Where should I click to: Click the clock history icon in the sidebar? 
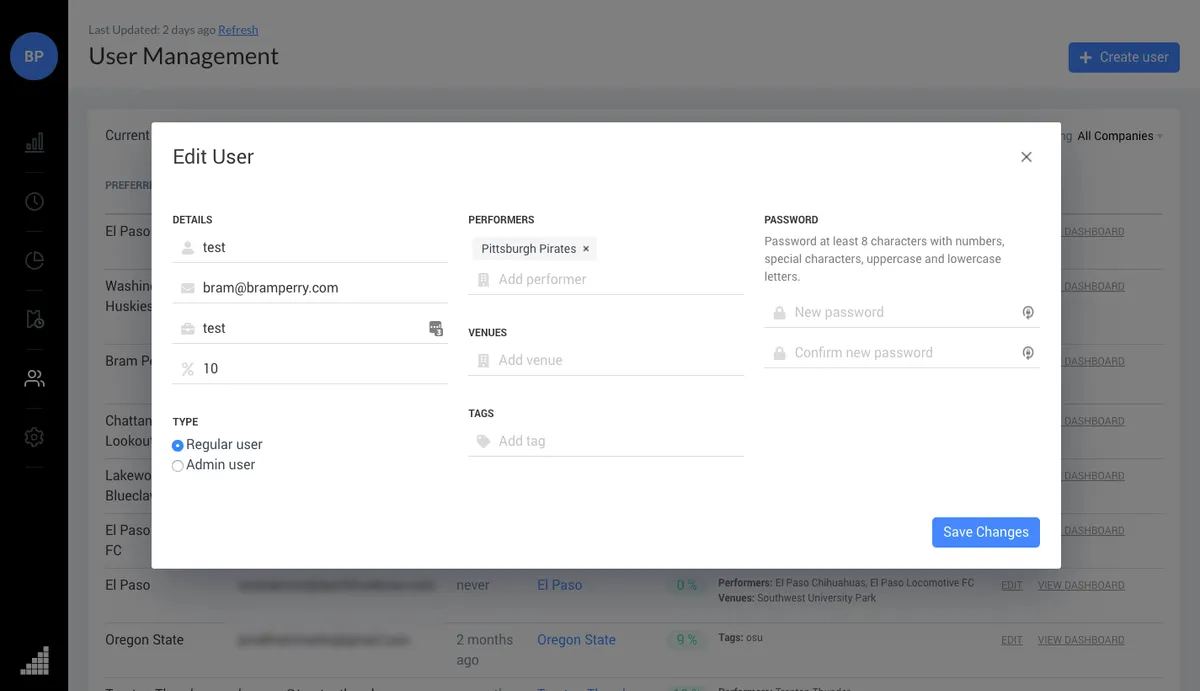coord(34,201)
